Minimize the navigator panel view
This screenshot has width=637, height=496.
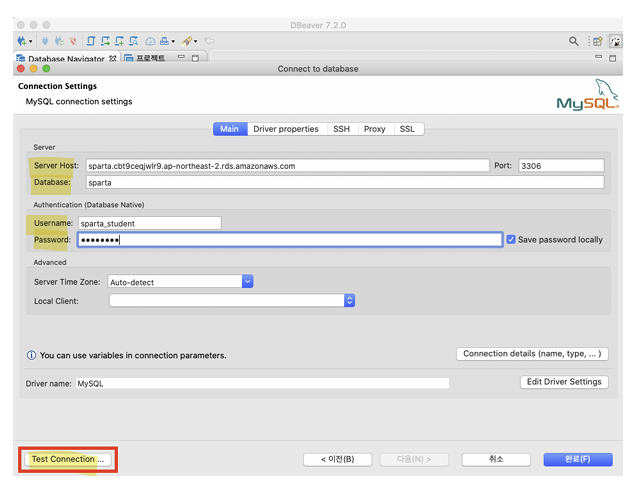(x=182, y=56)
